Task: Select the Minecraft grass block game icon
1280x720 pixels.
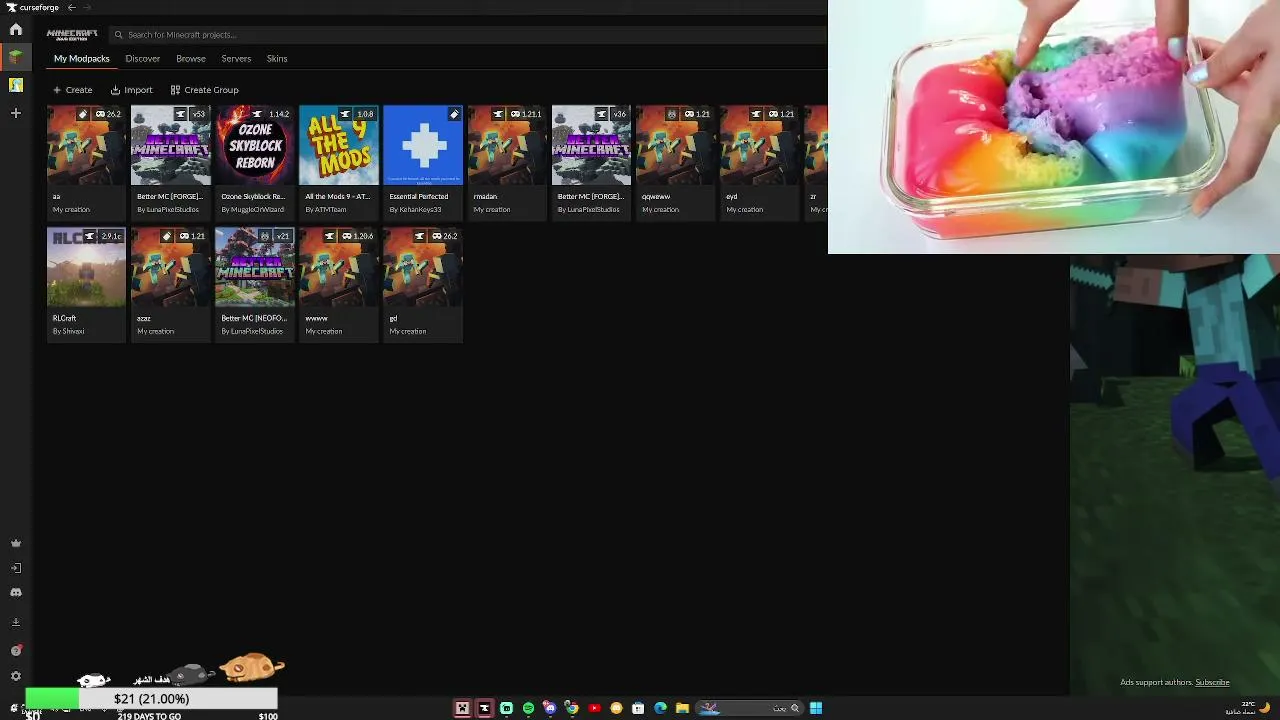Action: (16, 57)
